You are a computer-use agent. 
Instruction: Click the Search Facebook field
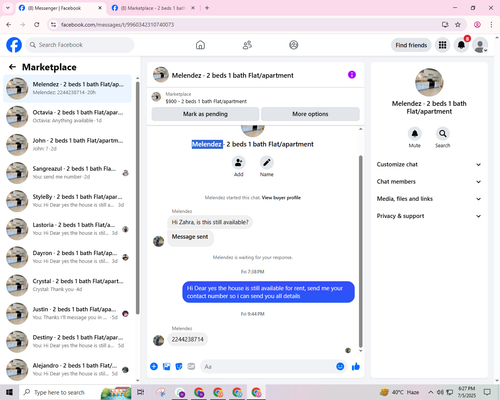(80, 45)
